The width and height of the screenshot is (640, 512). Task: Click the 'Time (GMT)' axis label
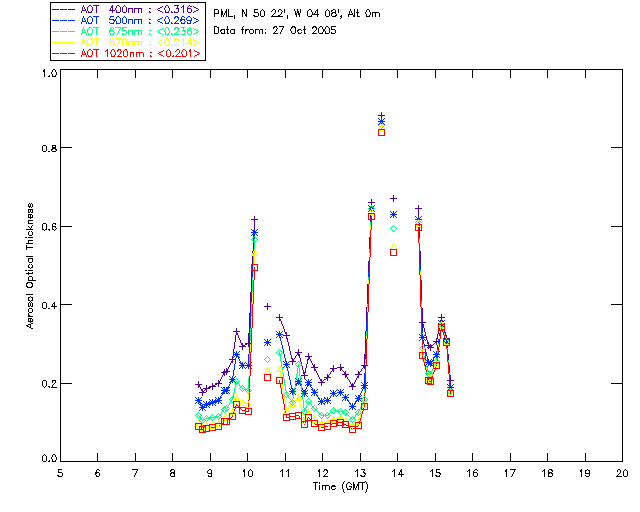coord(340,487)
